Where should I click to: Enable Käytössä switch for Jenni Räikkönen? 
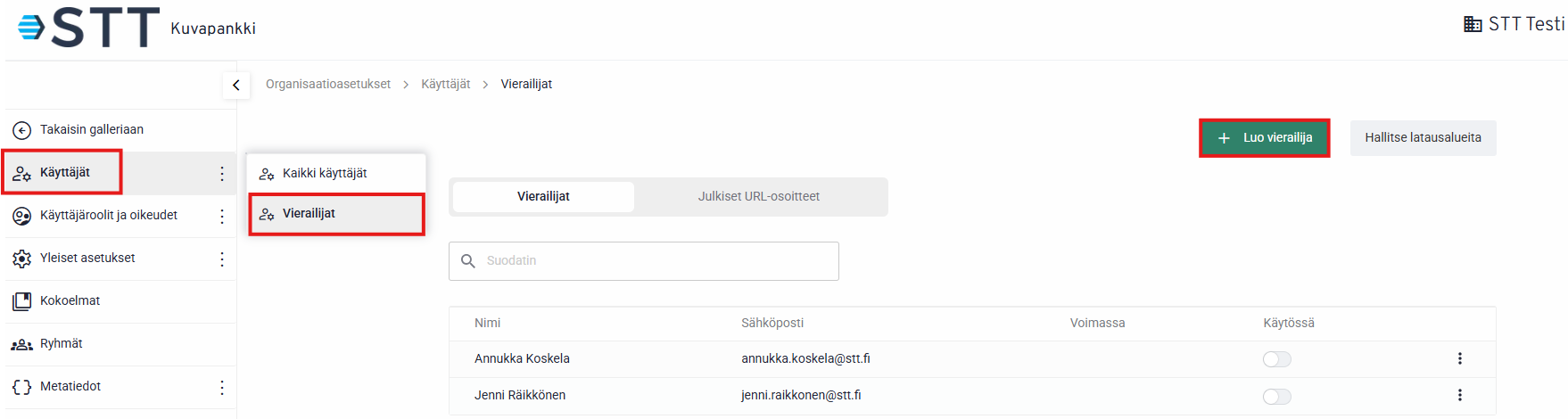pos(1276,396)
